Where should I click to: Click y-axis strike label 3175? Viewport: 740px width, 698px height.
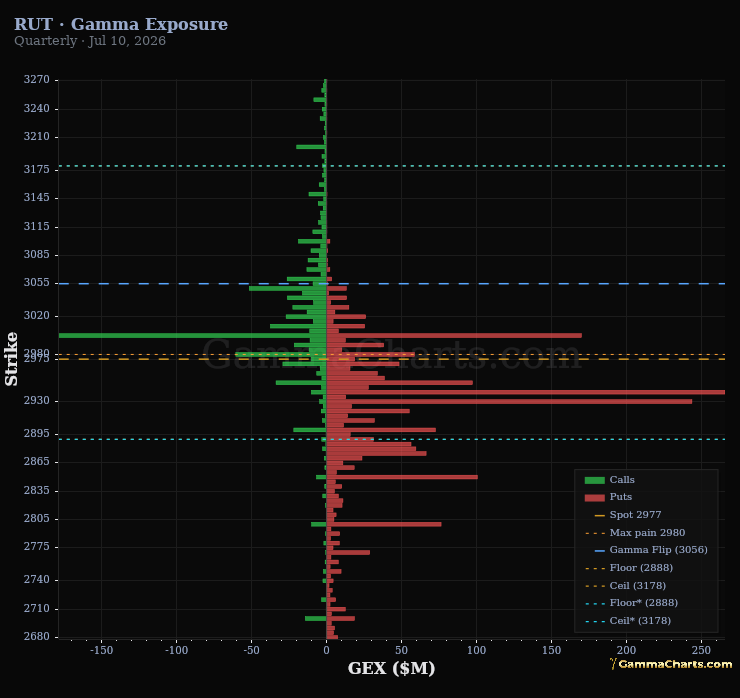37,169
